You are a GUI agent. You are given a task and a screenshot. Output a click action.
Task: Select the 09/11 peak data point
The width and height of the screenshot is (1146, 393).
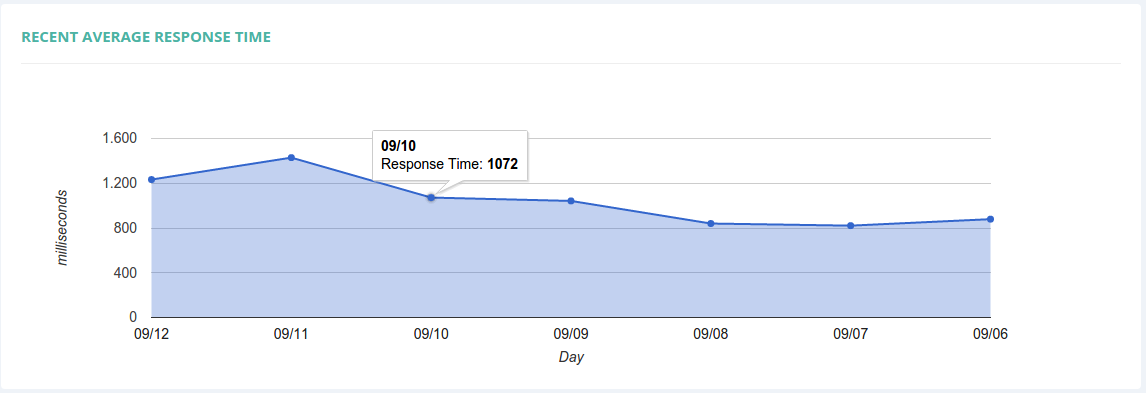pos(291,158)
